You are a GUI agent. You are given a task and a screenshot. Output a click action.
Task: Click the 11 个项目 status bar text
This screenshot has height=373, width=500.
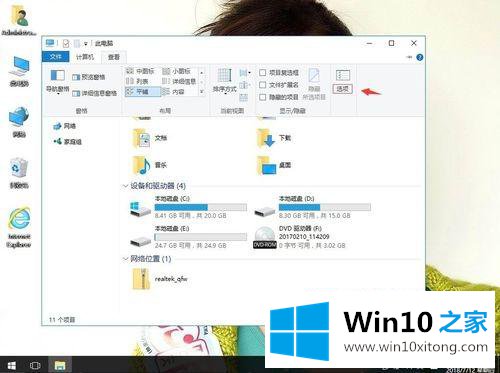(x=62, y=320)
